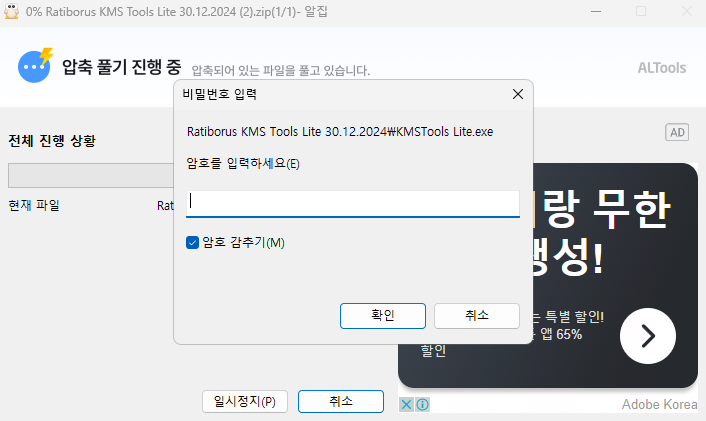Click the 현재 파일 label
The image size is (706, 421).
[x=34, y=205]
